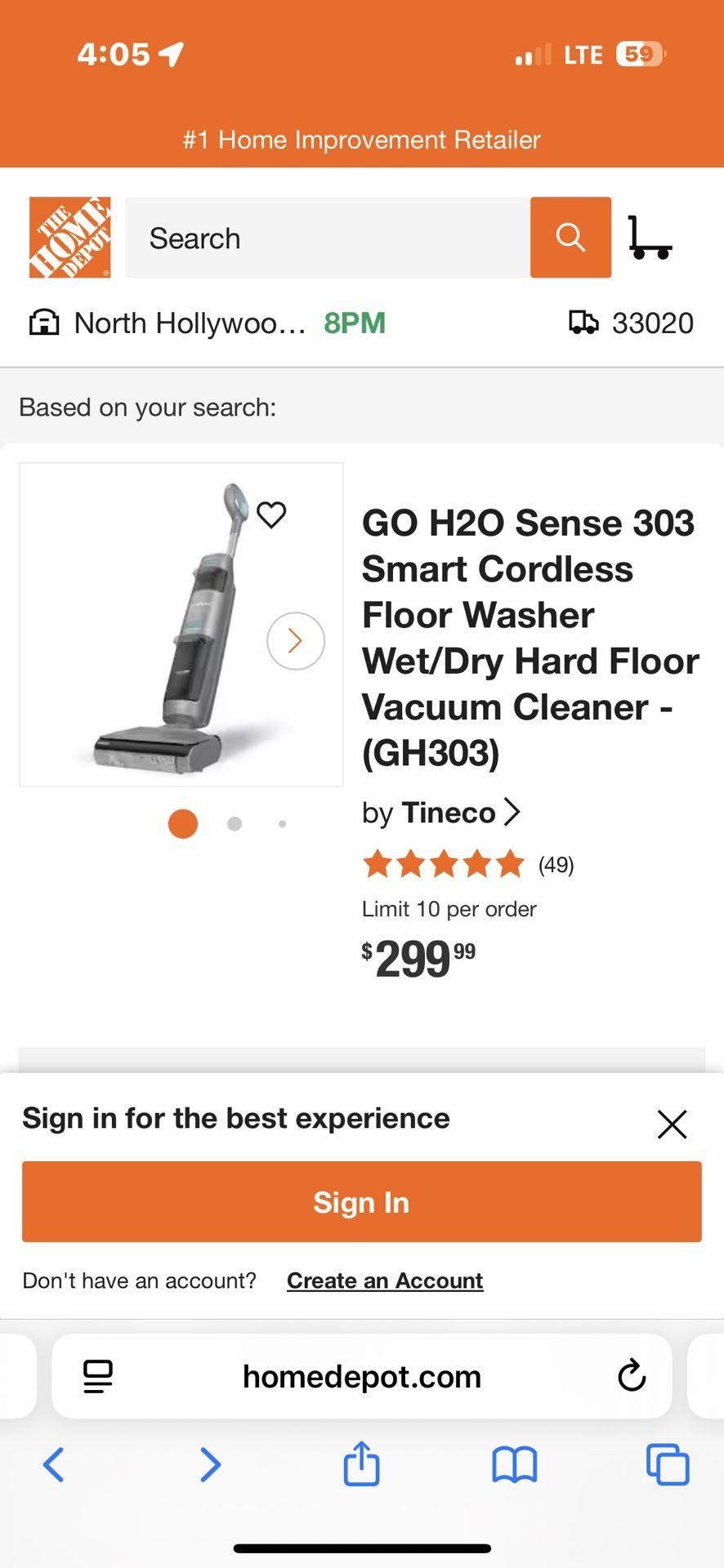
Task: Reload the homedepot.com page
Action: 632,1376
